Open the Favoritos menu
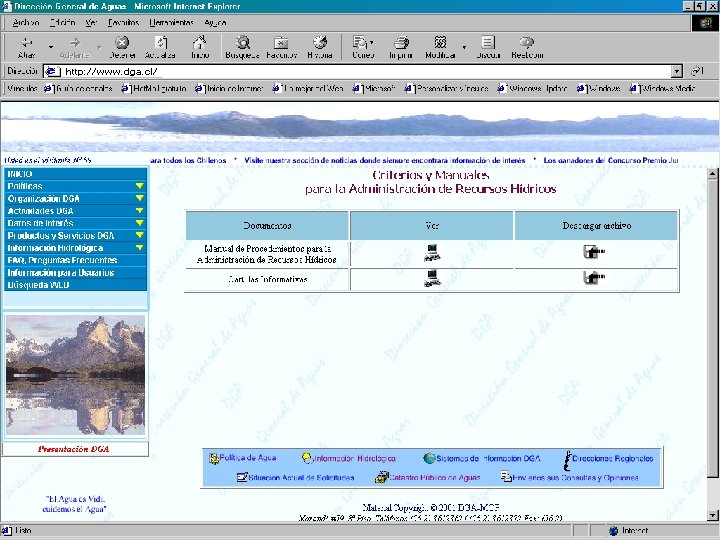 (x=123, y=22)
